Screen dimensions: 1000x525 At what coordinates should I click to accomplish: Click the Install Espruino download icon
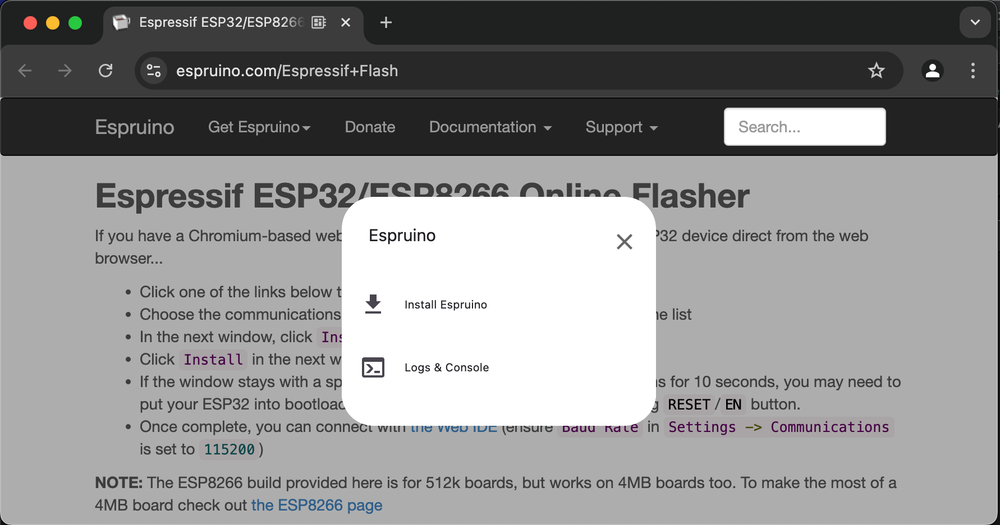tap(373, 304)
